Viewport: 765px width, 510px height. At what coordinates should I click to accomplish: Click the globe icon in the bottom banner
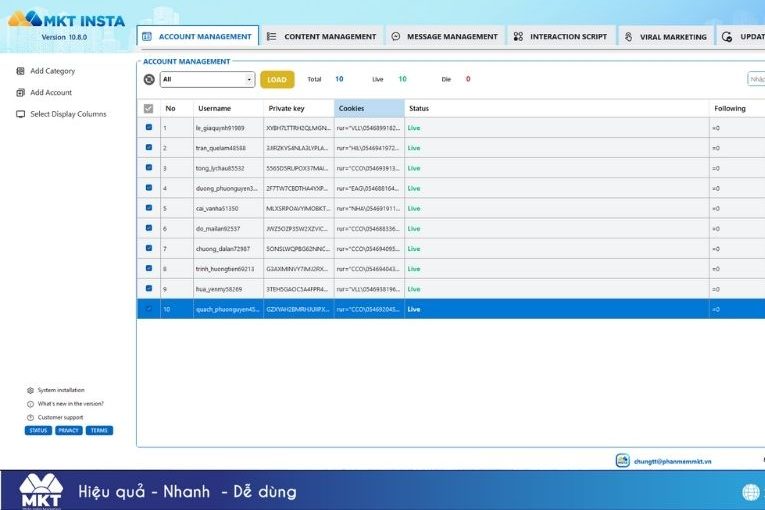click(751, 491)
